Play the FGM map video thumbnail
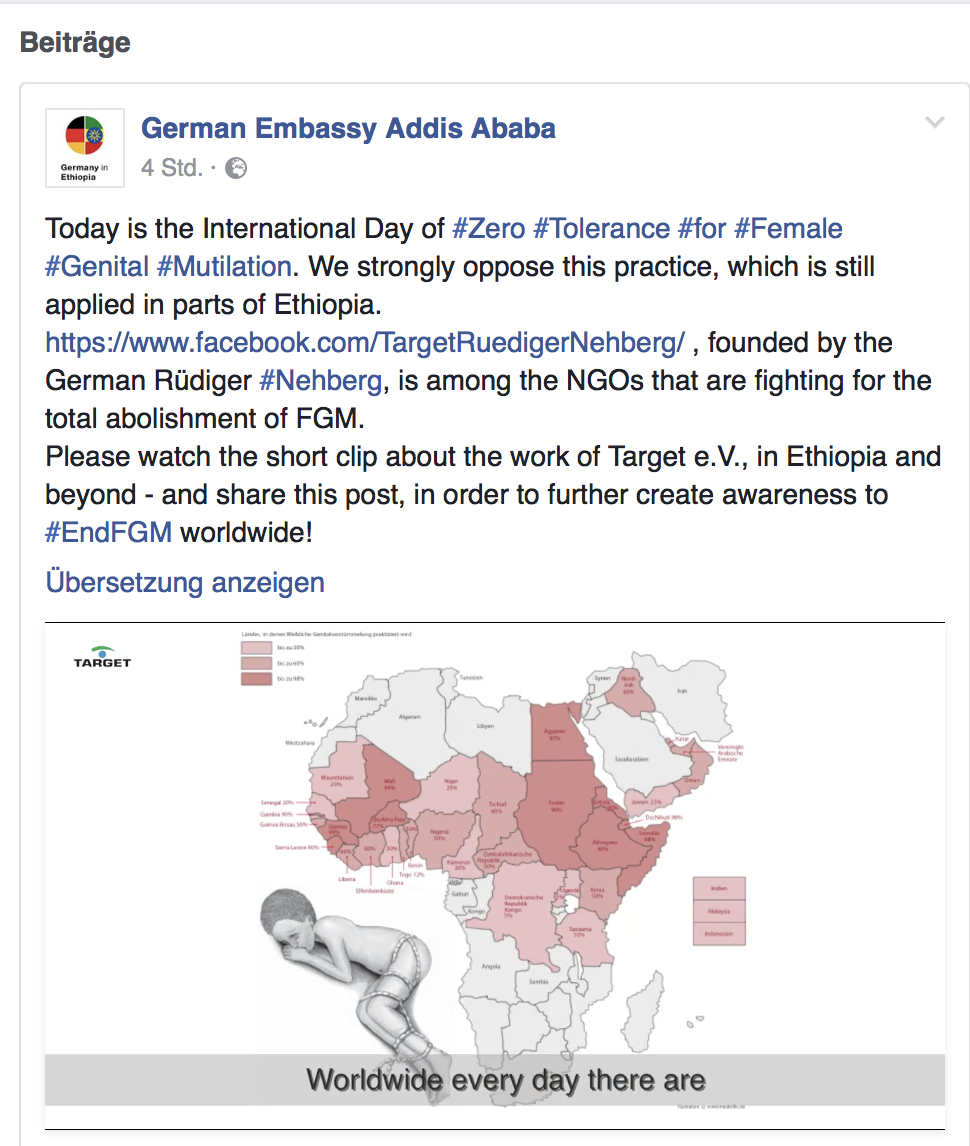The image size is (970, 1146). point(495,876)
